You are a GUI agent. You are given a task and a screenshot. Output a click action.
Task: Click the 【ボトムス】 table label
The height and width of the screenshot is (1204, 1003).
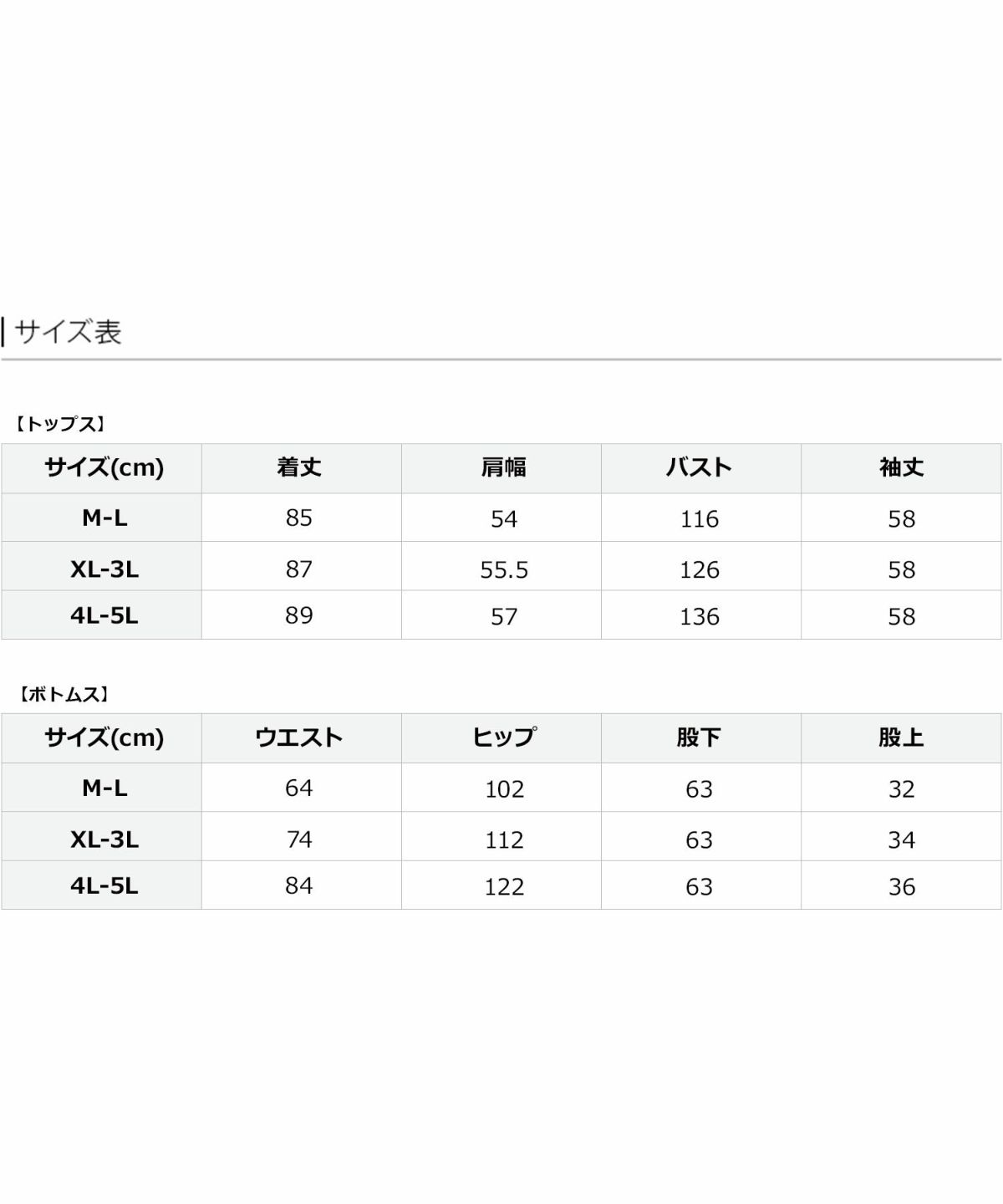point(64,694)
